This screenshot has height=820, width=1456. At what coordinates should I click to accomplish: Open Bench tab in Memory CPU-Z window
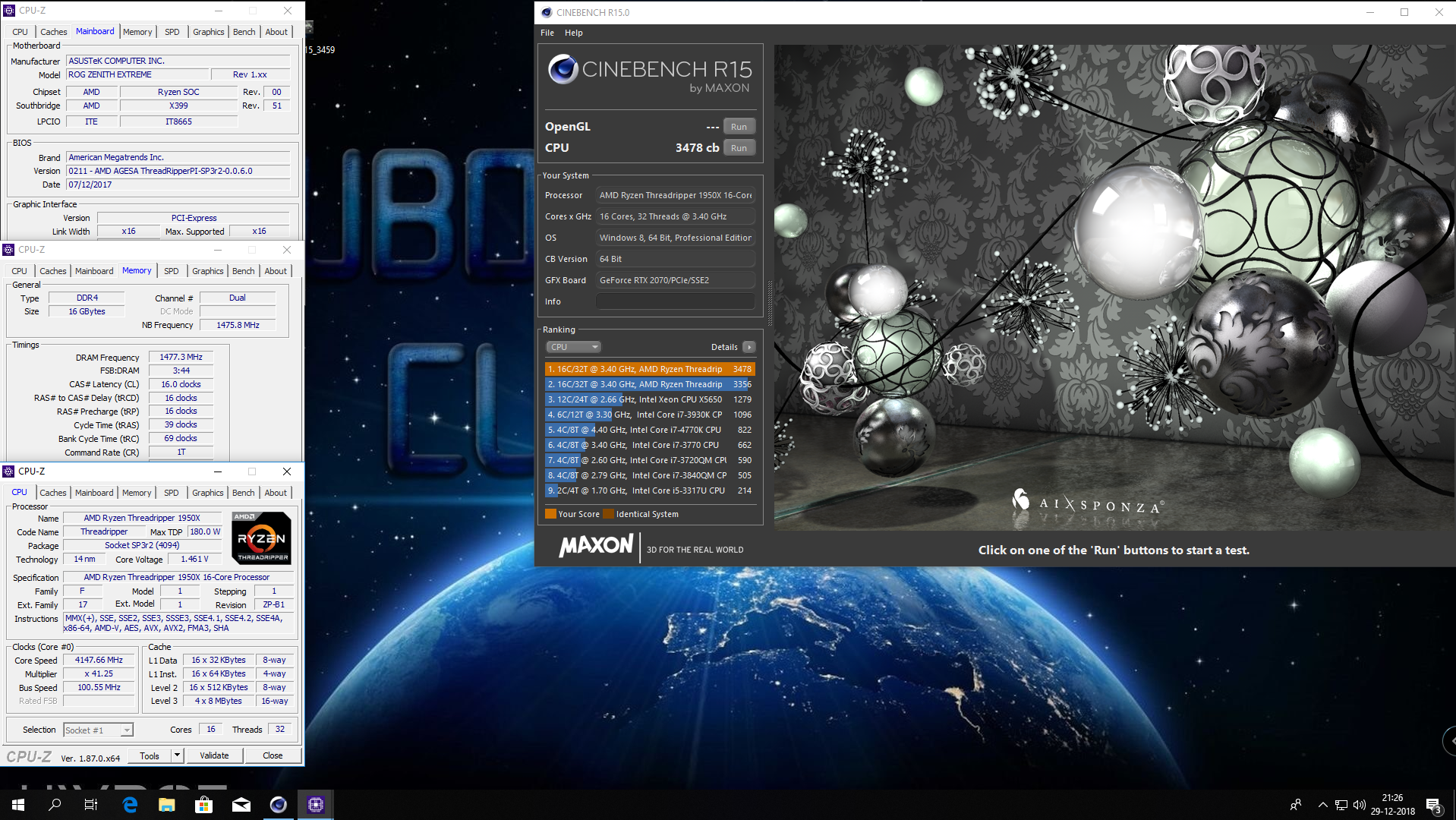pyautogui.click(x=244, y=271)
